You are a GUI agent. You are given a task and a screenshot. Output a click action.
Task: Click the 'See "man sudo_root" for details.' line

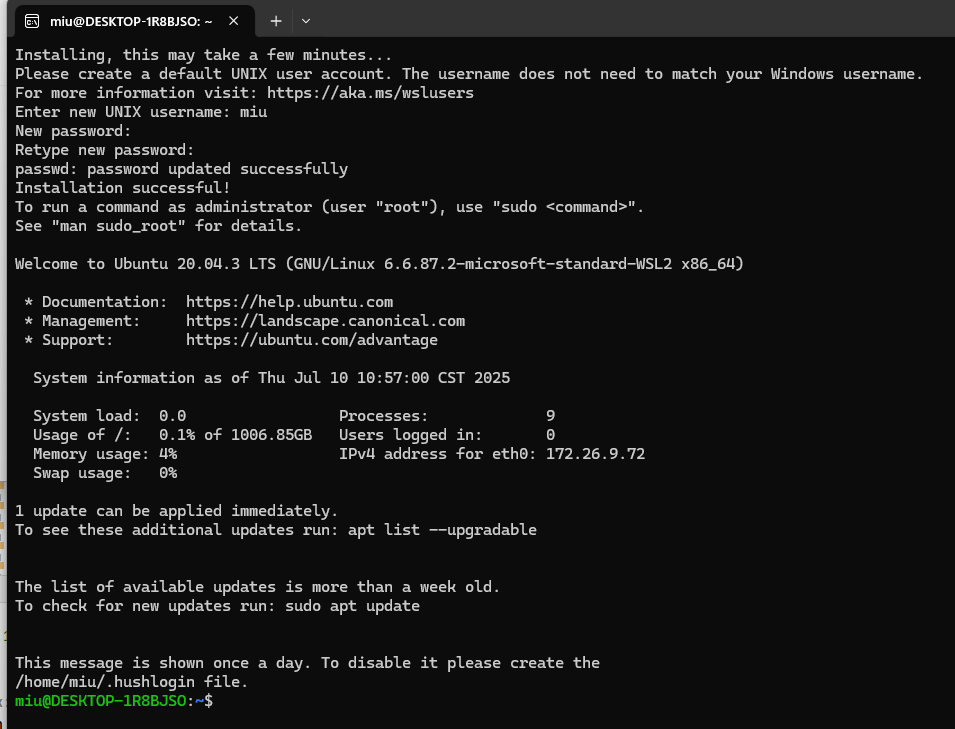coord(158,226)
